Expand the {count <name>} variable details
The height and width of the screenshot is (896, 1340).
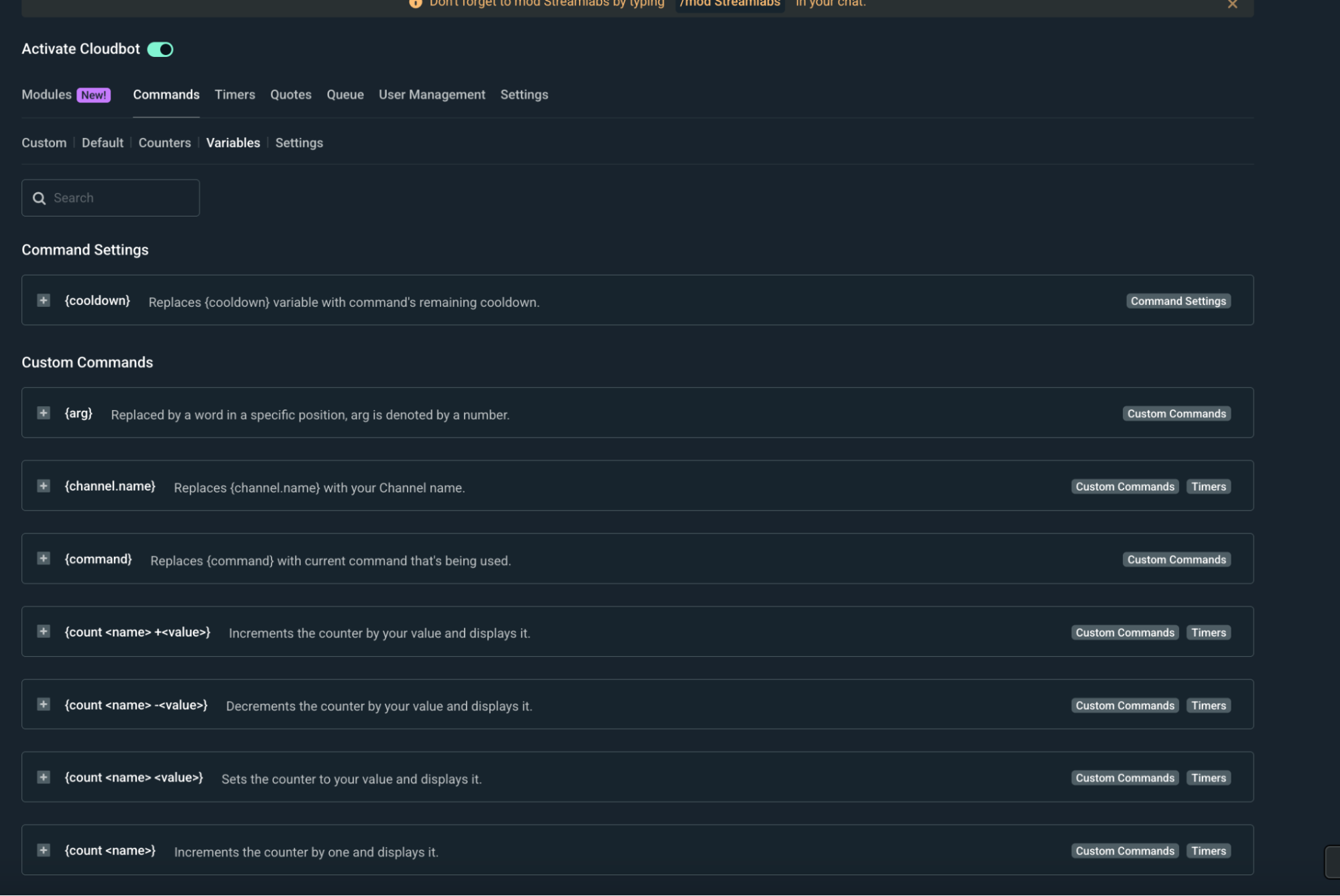(x=44, y=850)
